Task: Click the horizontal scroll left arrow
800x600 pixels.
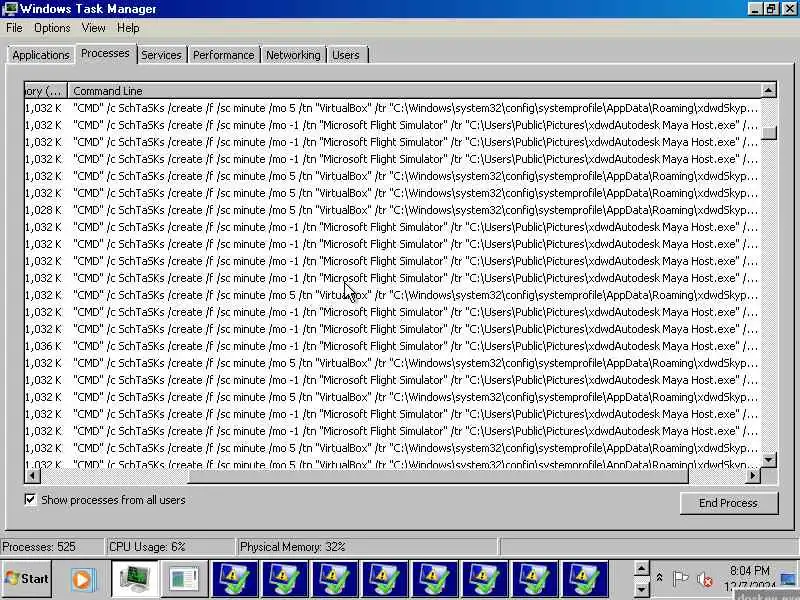Action: click(x=32, y=476)
